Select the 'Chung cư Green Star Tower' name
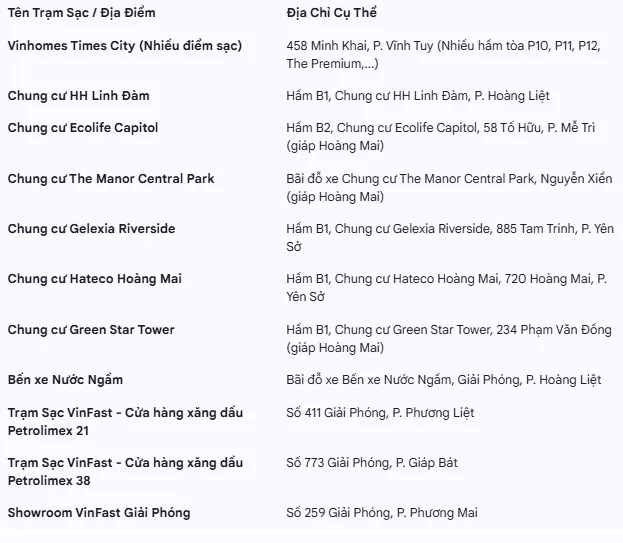The image size is (623, 543). [x=90, y=330]
